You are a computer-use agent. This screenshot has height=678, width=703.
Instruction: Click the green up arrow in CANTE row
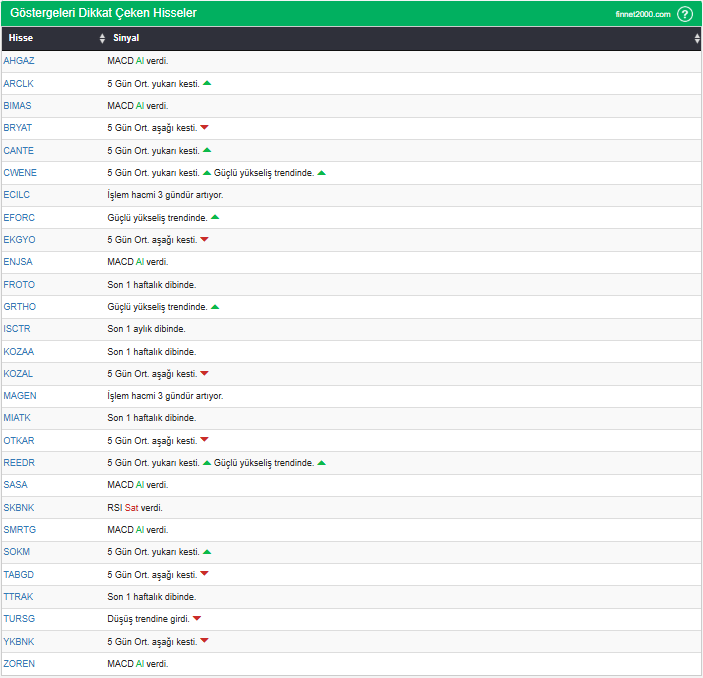pyautogui.click(x=207, y=150)
